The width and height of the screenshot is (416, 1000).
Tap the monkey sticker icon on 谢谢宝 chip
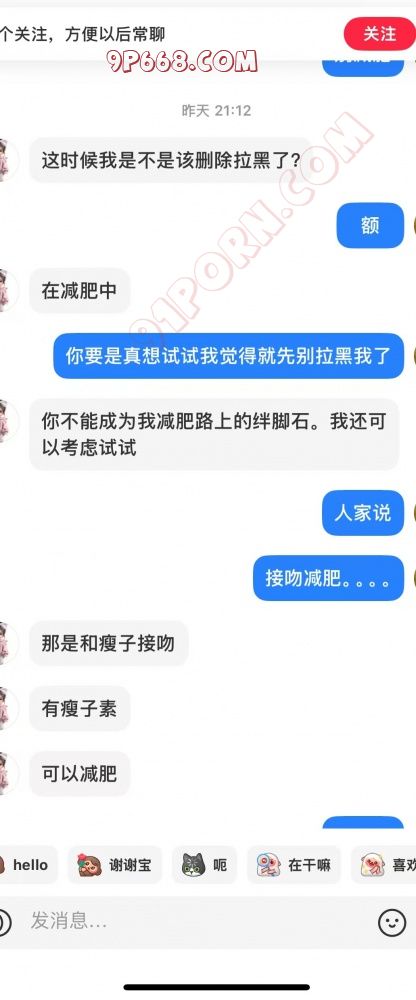pyautogui.click(x=89, y=865)
